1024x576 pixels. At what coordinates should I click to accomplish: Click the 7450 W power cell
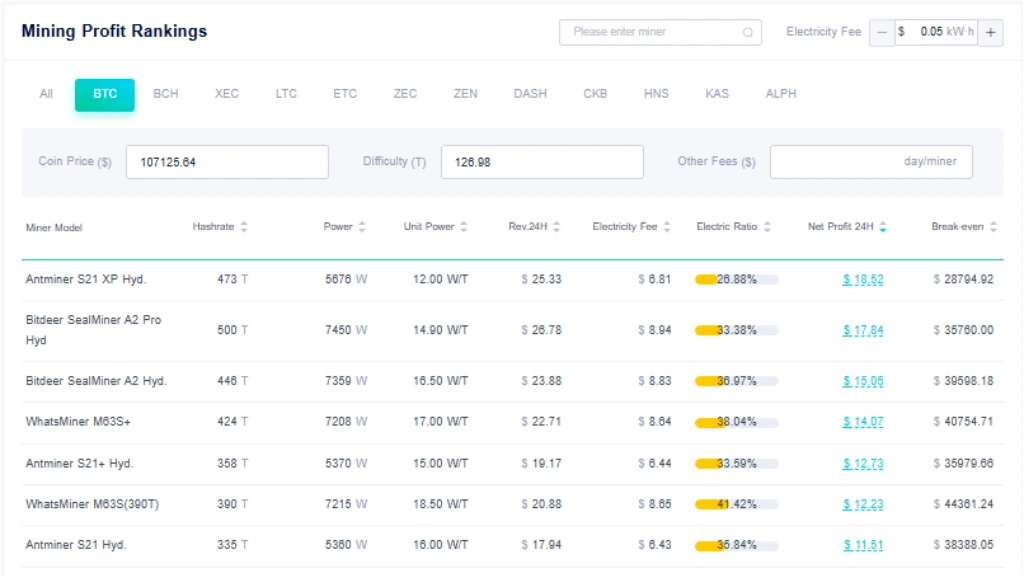pyautogui.click(x=346, y=330)
